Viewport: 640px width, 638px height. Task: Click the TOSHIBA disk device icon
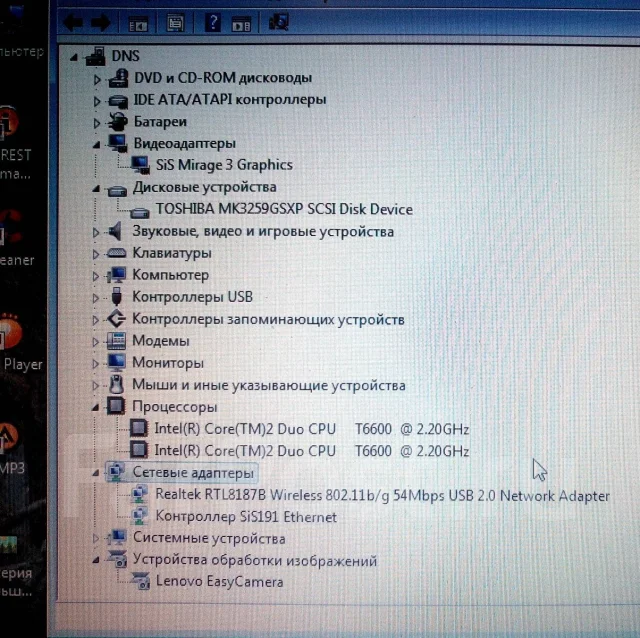pos(140,213)
